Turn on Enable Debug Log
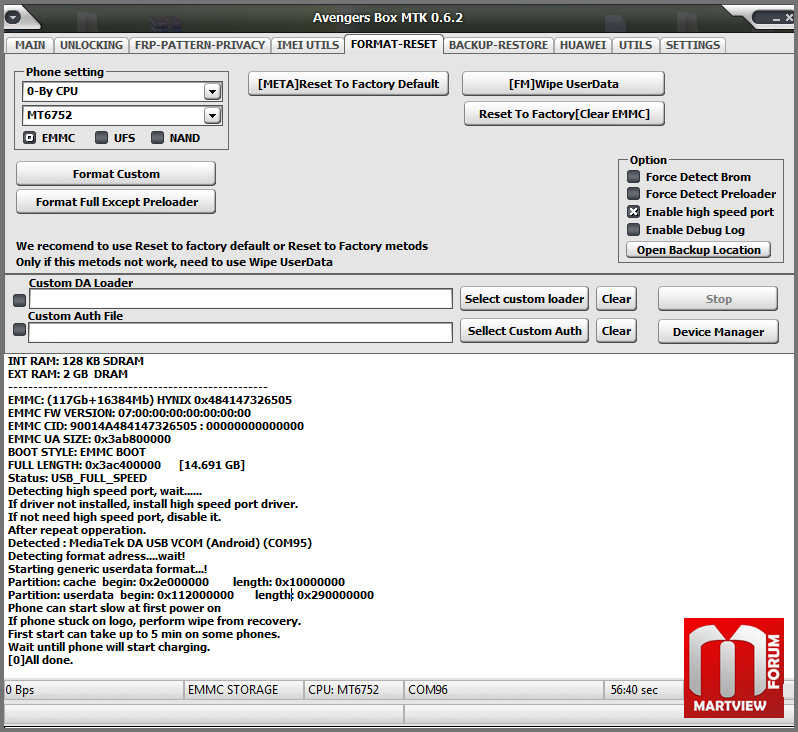Screen dimensions: 798x732 coord(633,230)
